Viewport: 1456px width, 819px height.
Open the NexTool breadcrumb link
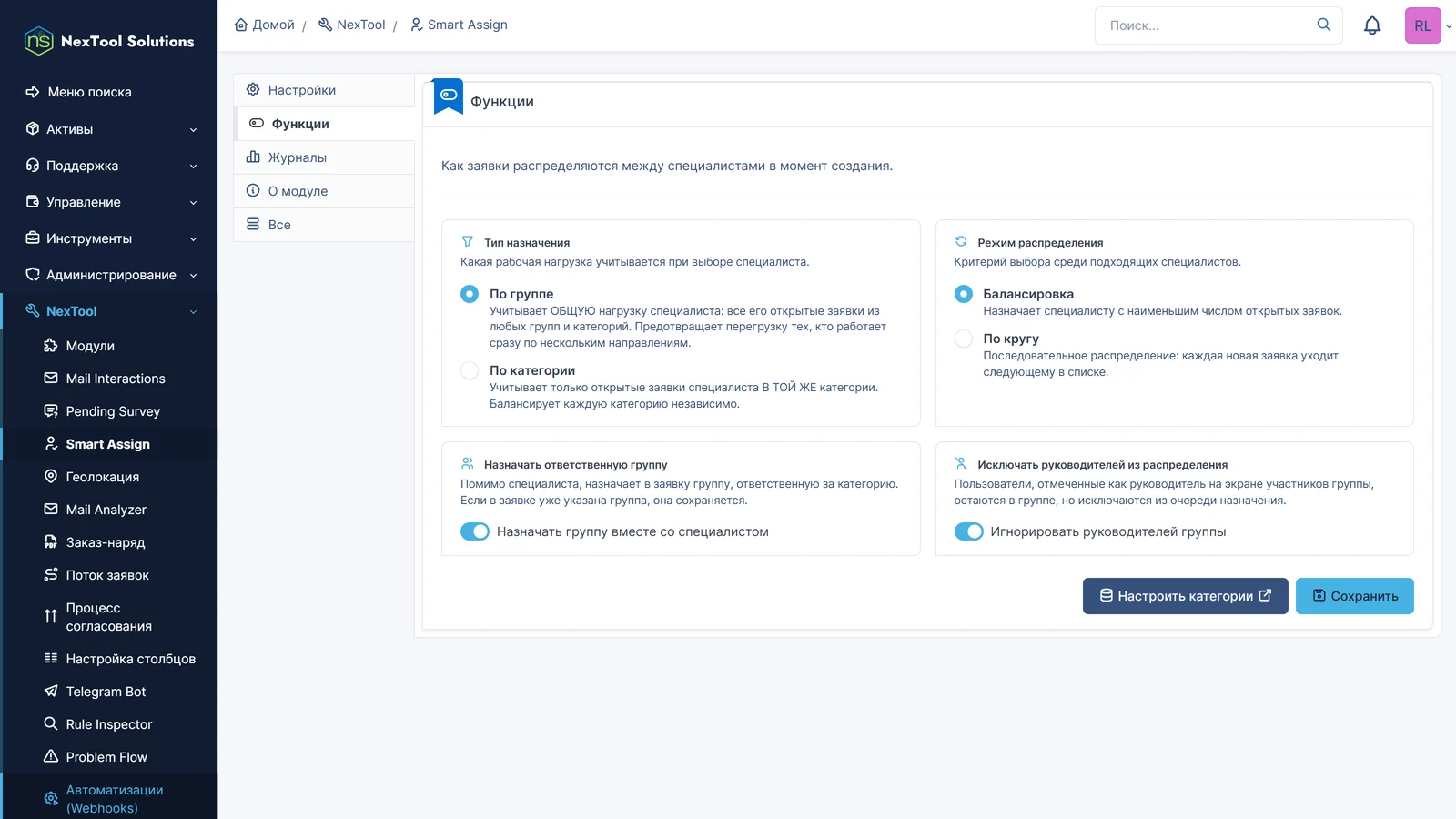pos(352,25)
